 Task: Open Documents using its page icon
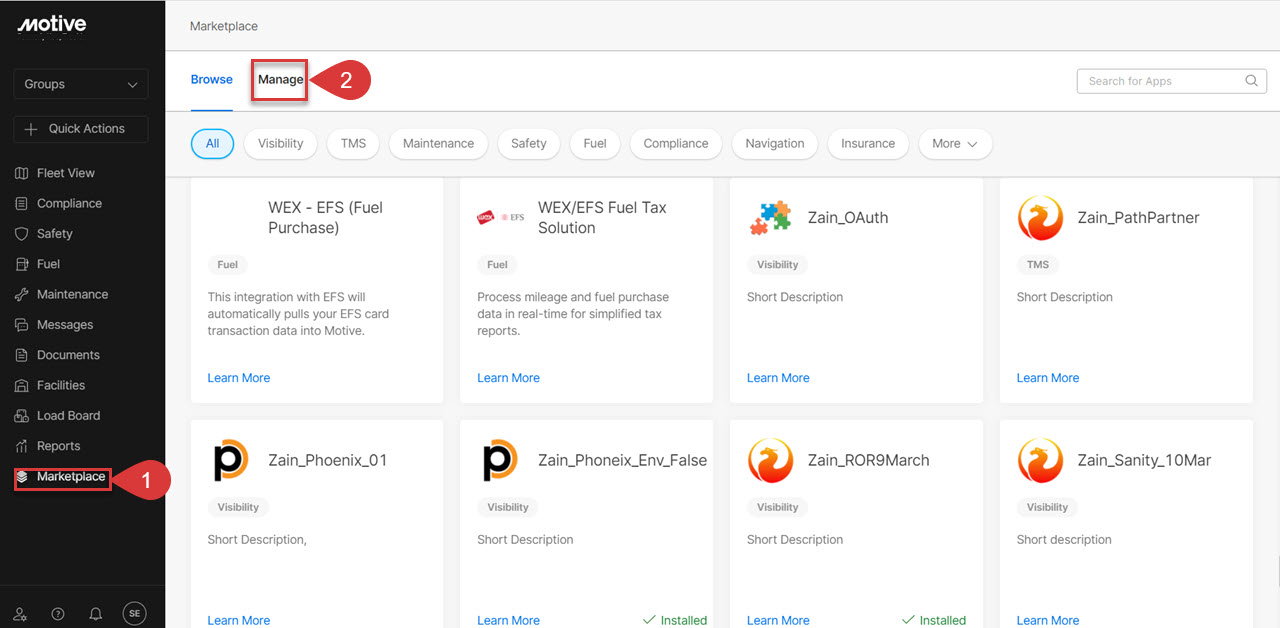[22, 355]
